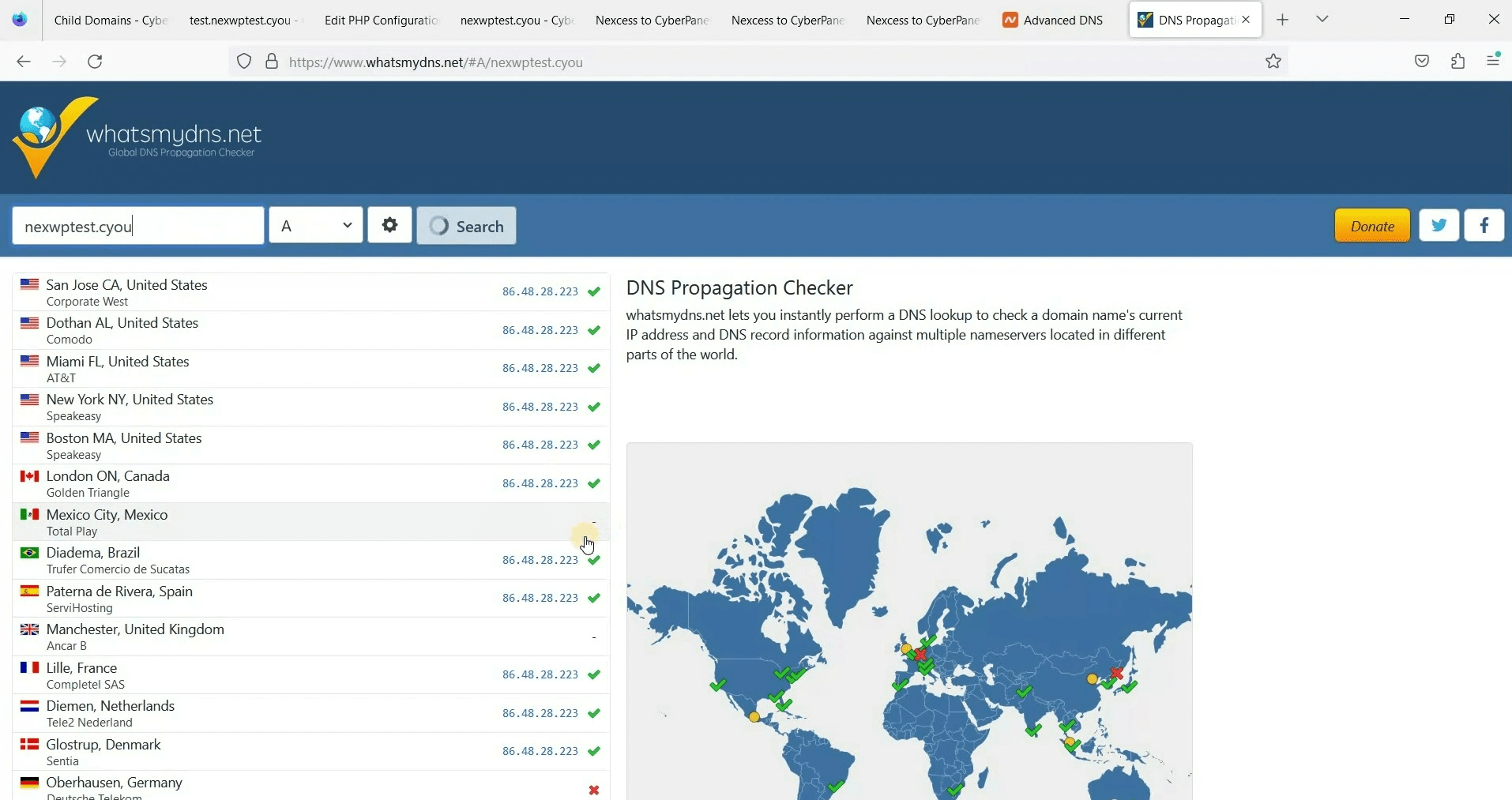This screenshot has width=1512, height=800.
Task: Share on Facebook via f icon
Action: pyautogui.click(x=1484, y=225)
